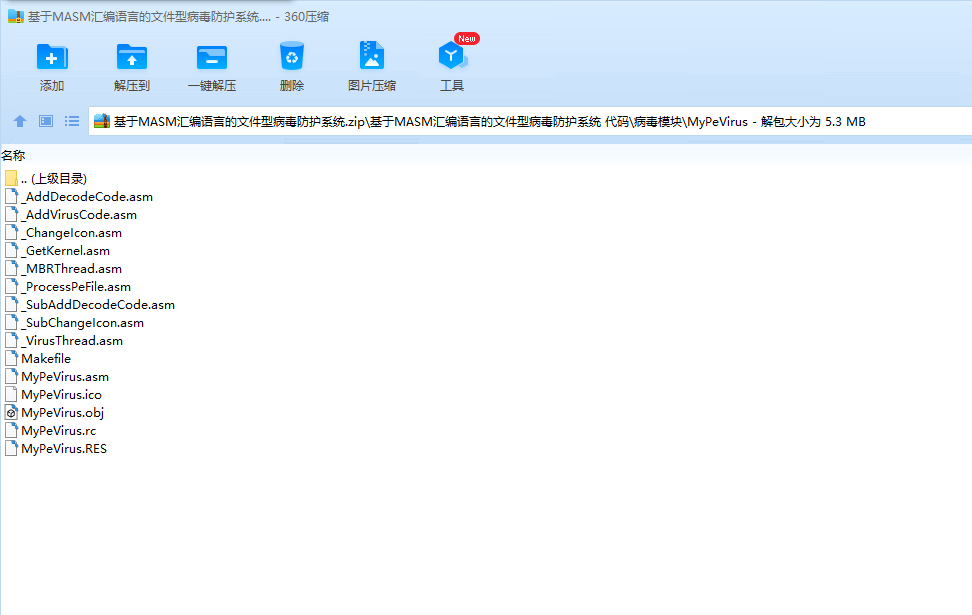The height and width of the screenshot is (615, 972).
Task: Click the 删除 (Delete) trash icon
Action: 291,56
